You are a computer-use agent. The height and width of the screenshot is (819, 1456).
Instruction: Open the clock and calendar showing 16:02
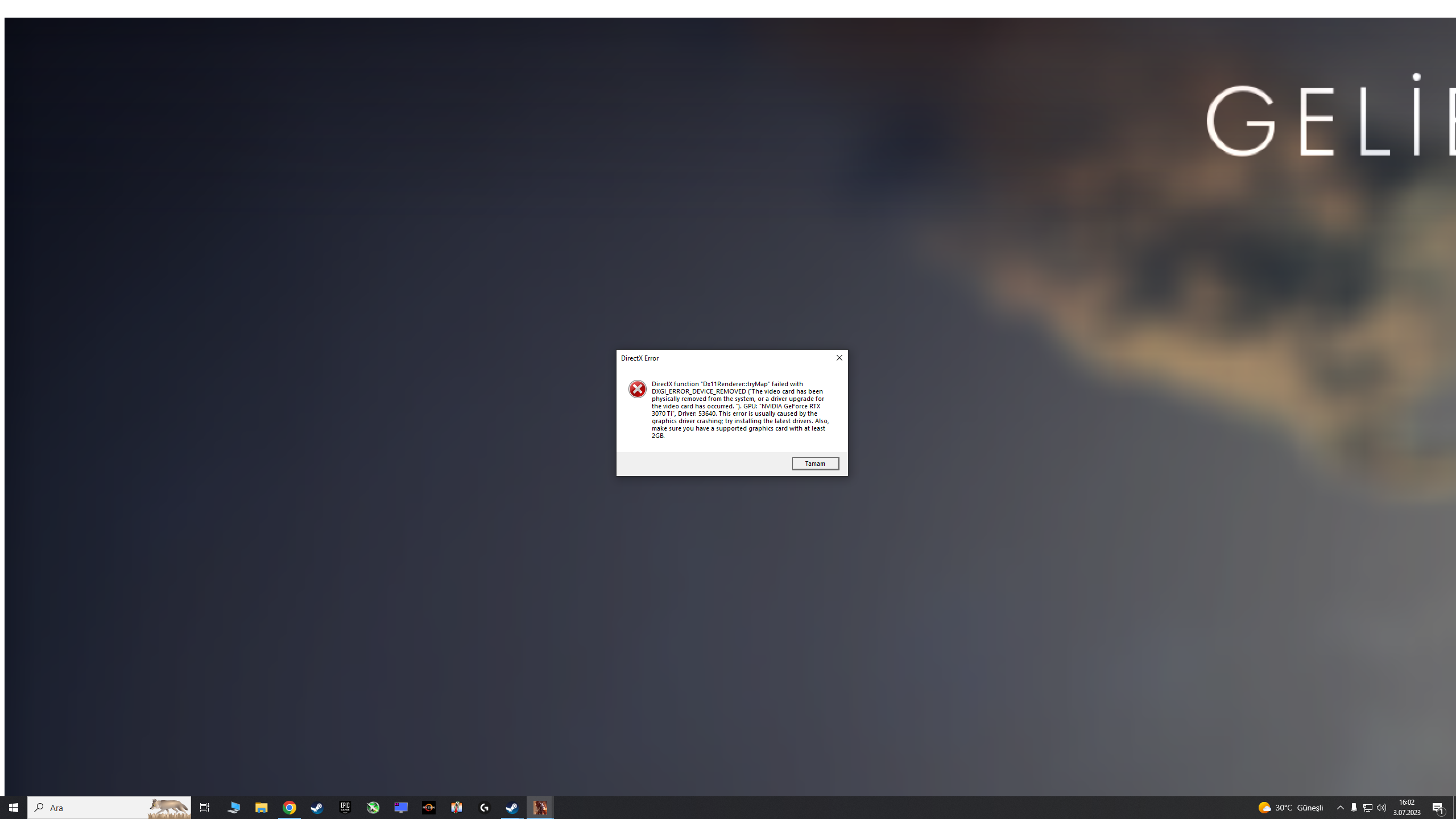(x=1407, y=808)
